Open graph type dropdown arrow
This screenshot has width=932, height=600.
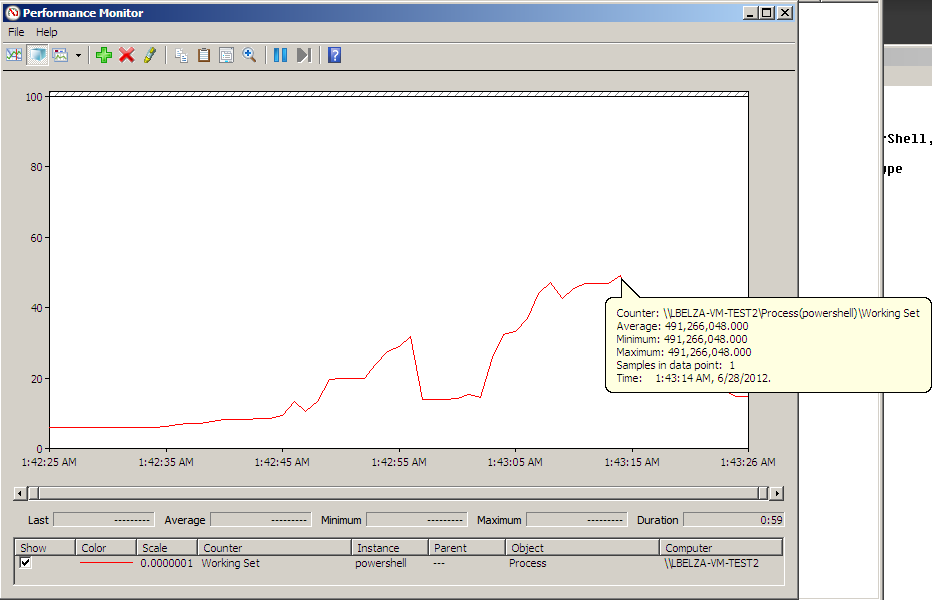(78, 55)
